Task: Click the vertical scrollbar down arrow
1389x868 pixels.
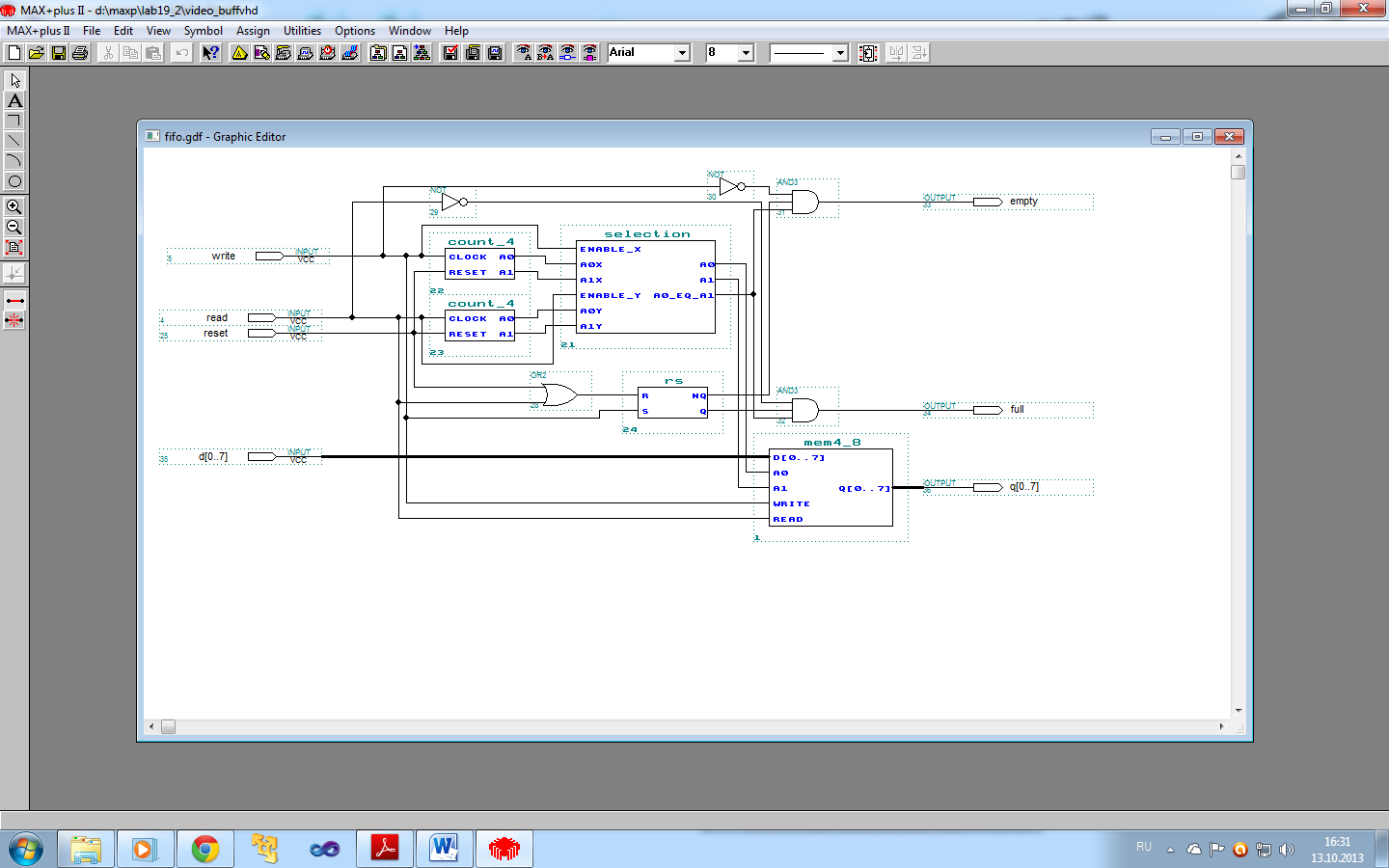Action: click(x=1239, y=710)
